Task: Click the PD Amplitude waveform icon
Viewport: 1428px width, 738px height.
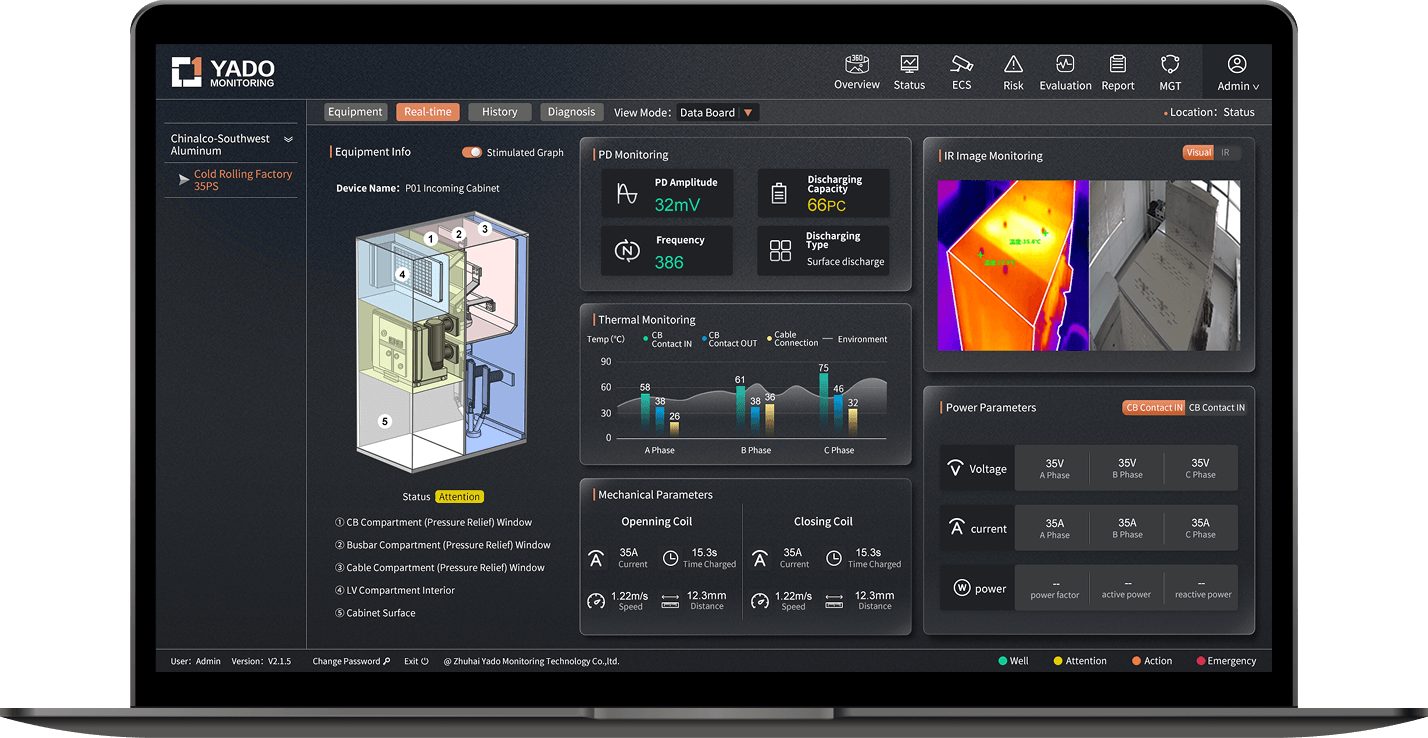Action: (x=627, y=194)
